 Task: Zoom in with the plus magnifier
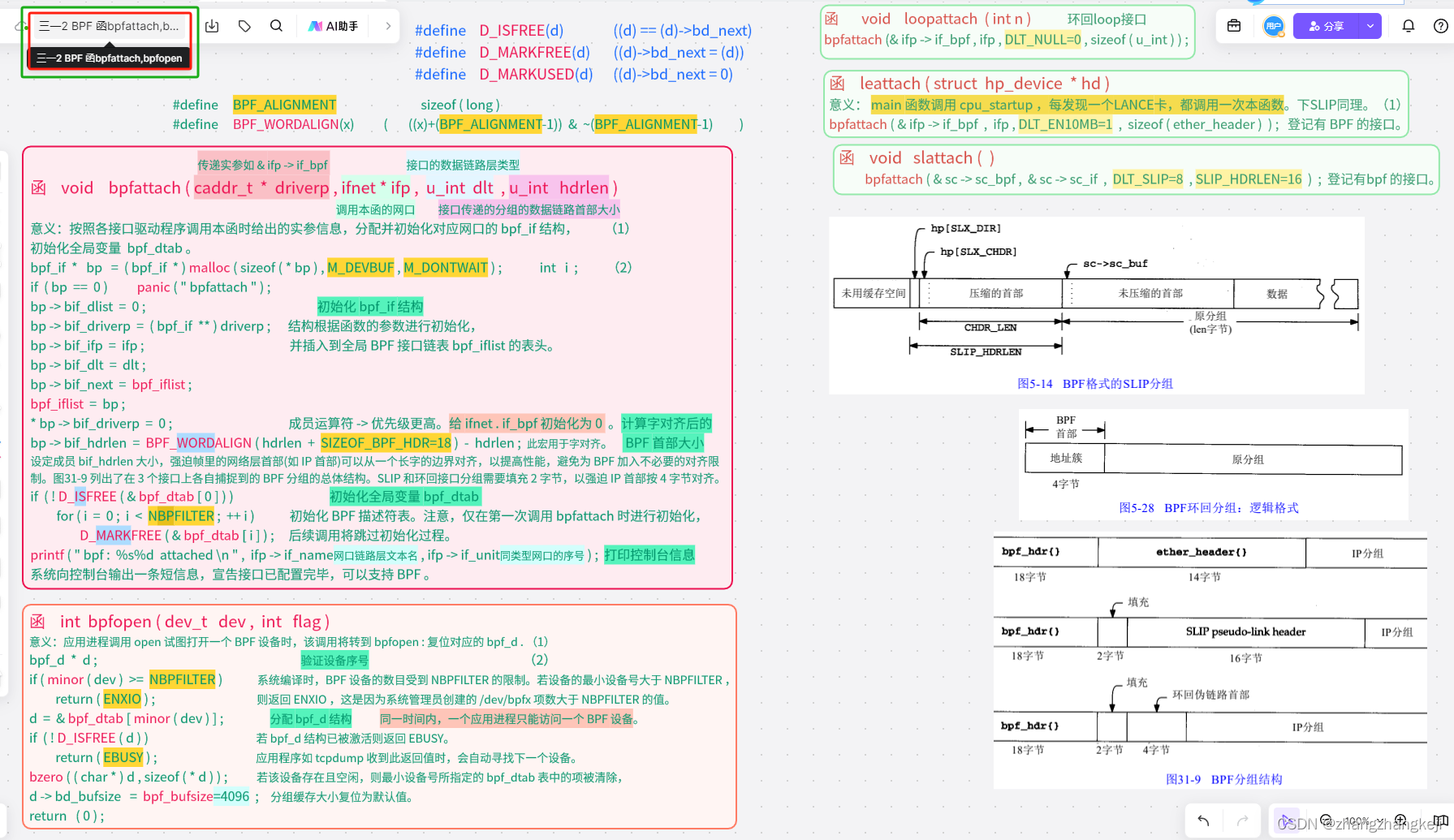[x=1400, y=821]
